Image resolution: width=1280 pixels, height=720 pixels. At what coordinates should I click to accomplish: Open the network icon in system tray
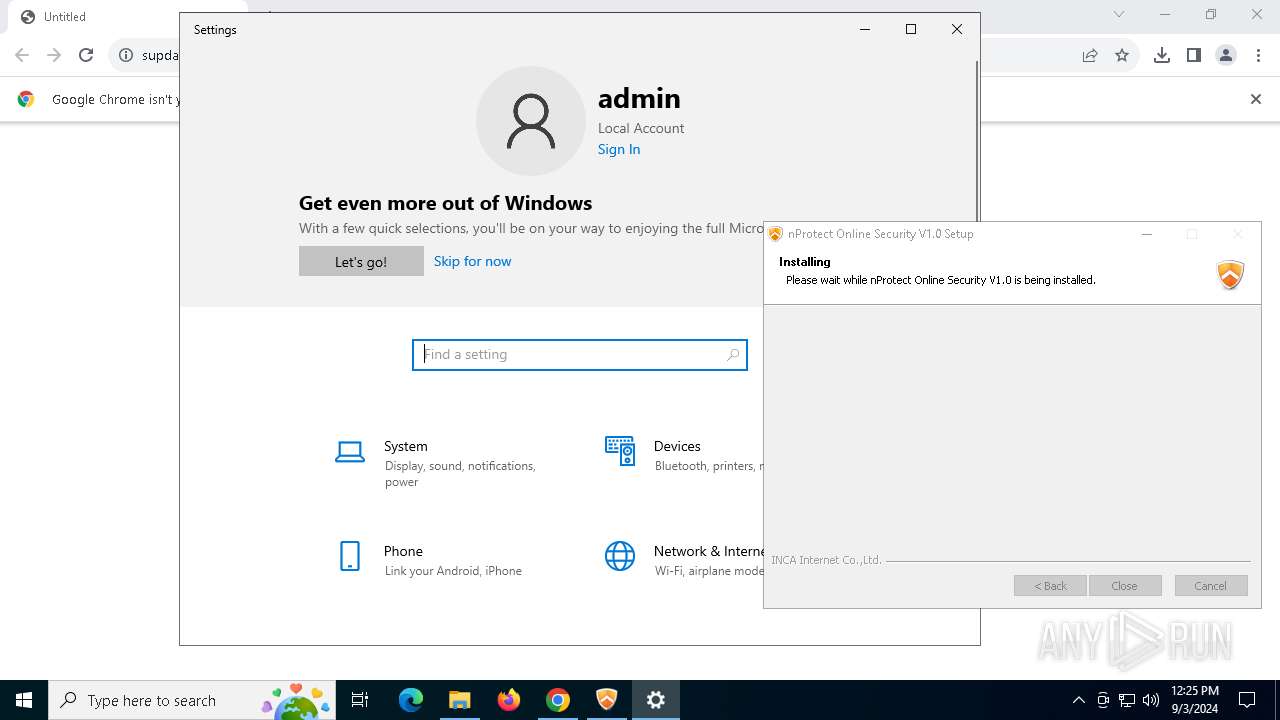pyautogui.click(x=1127, y=700)
